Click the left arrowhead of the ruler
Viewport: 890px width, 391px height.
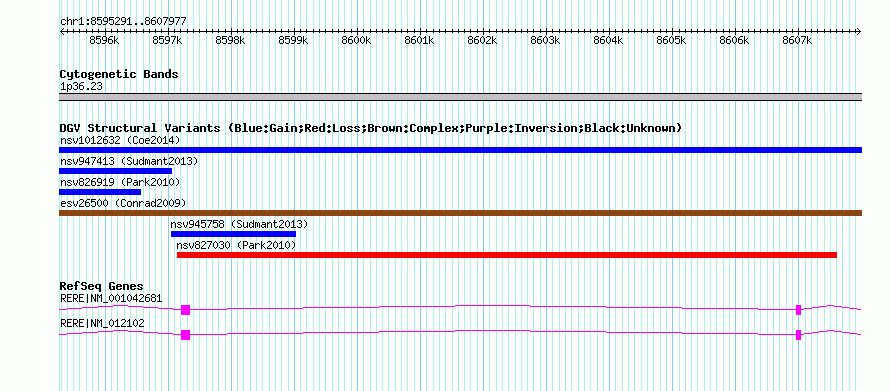[x=62, y=31]
